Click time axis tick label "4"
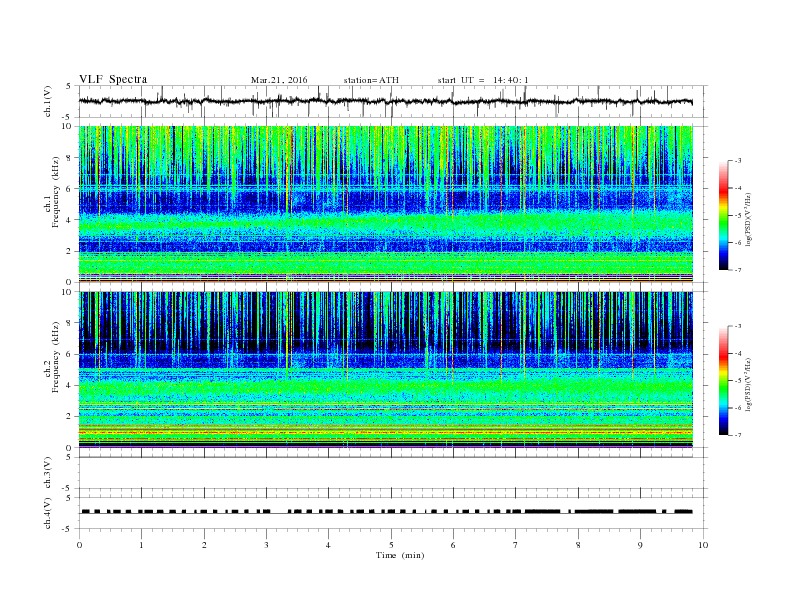Screen dimensions: 792x612 tap(329, 545)
